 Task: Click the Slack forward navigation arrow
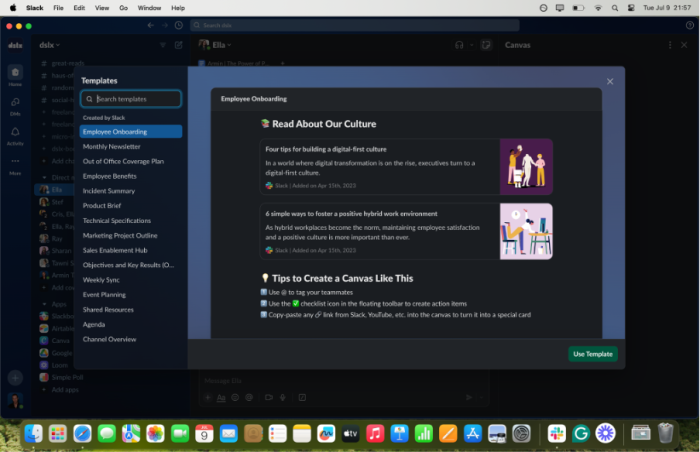coord(165,25)
